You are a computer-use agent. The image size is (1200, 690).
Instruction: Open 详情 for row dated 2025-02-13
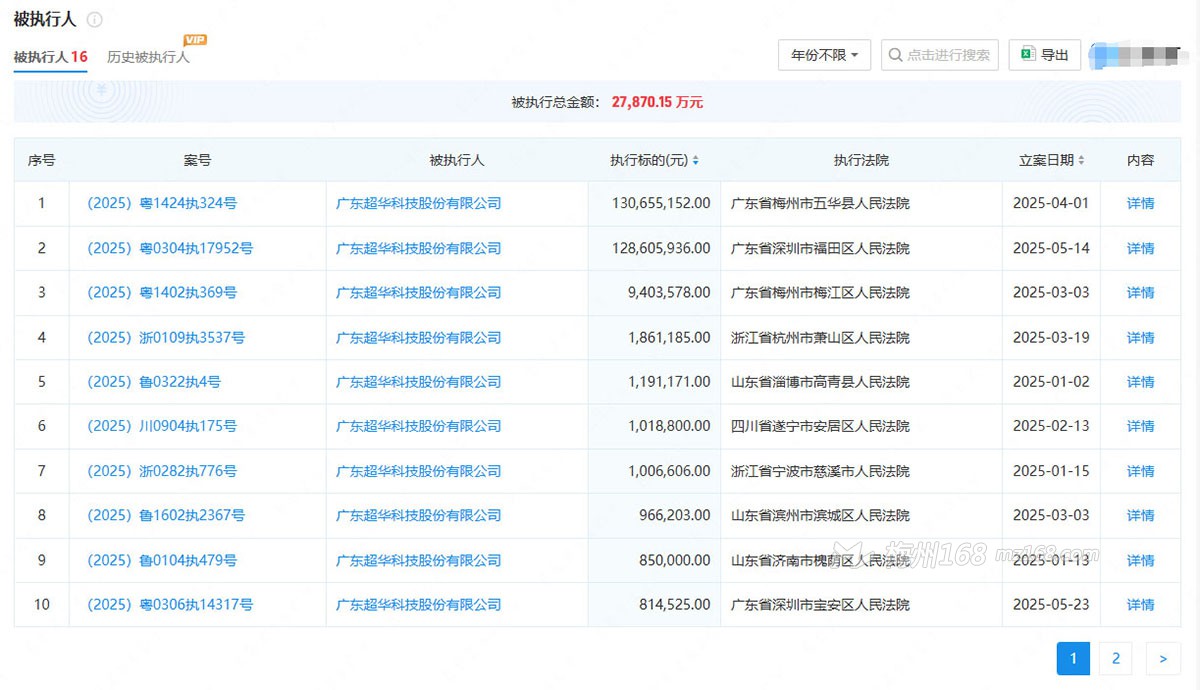pos(1140,426)
